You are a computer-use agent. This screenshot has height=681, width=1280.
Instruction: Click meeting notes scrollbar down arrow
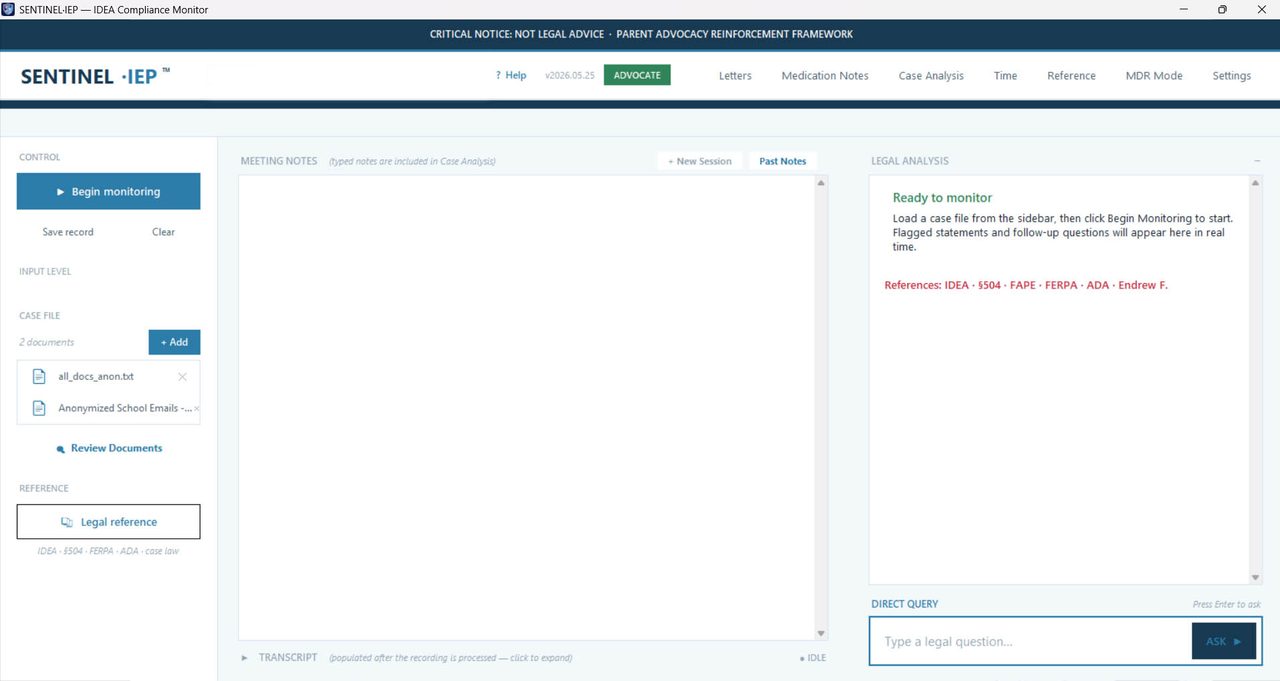[822, 633]
